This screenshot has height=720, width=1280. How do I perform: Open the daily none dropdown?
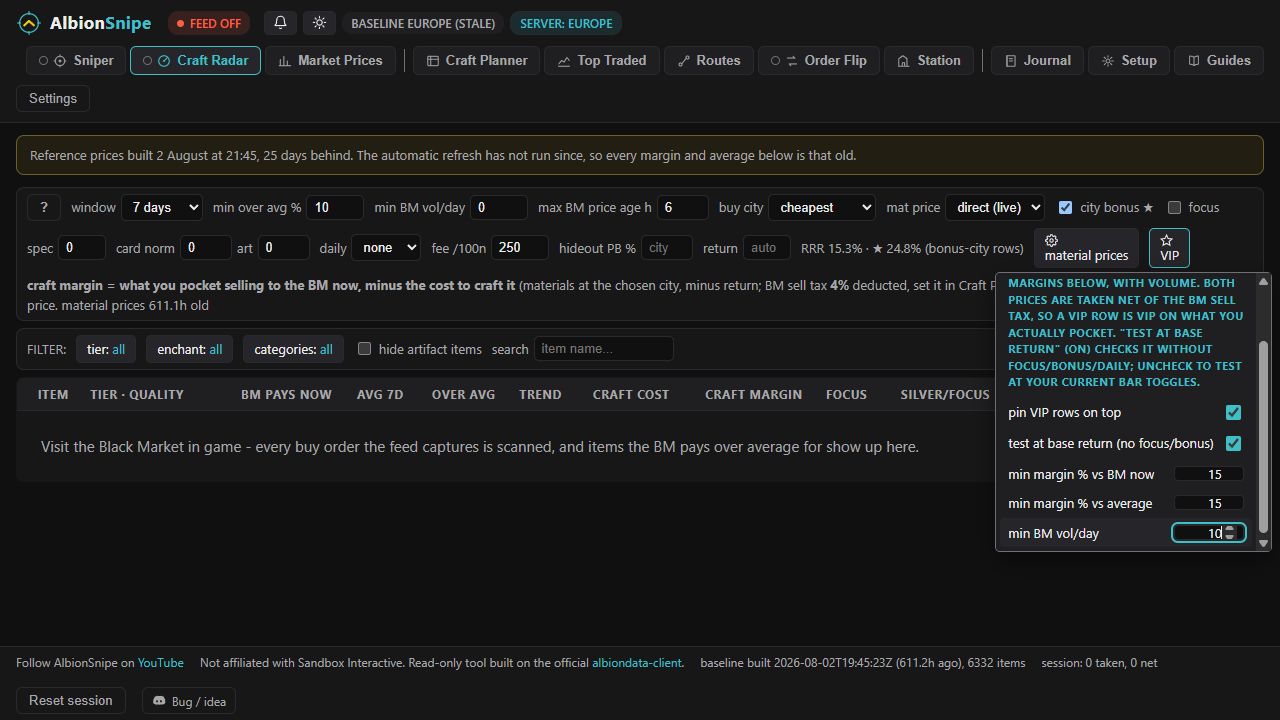pyautogui.click(x=385, y=247)
